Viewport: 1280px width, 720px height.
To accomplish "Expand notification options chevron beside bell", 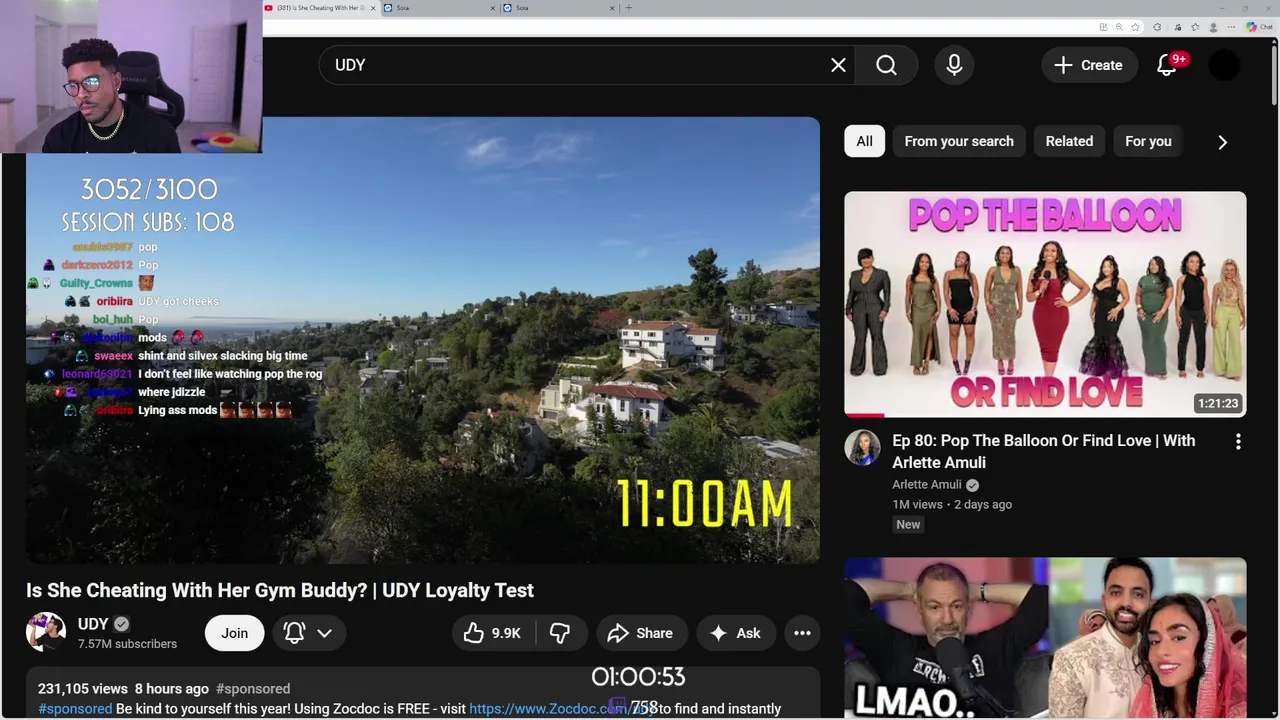I will pyautogui.click(x=324, y=633).
